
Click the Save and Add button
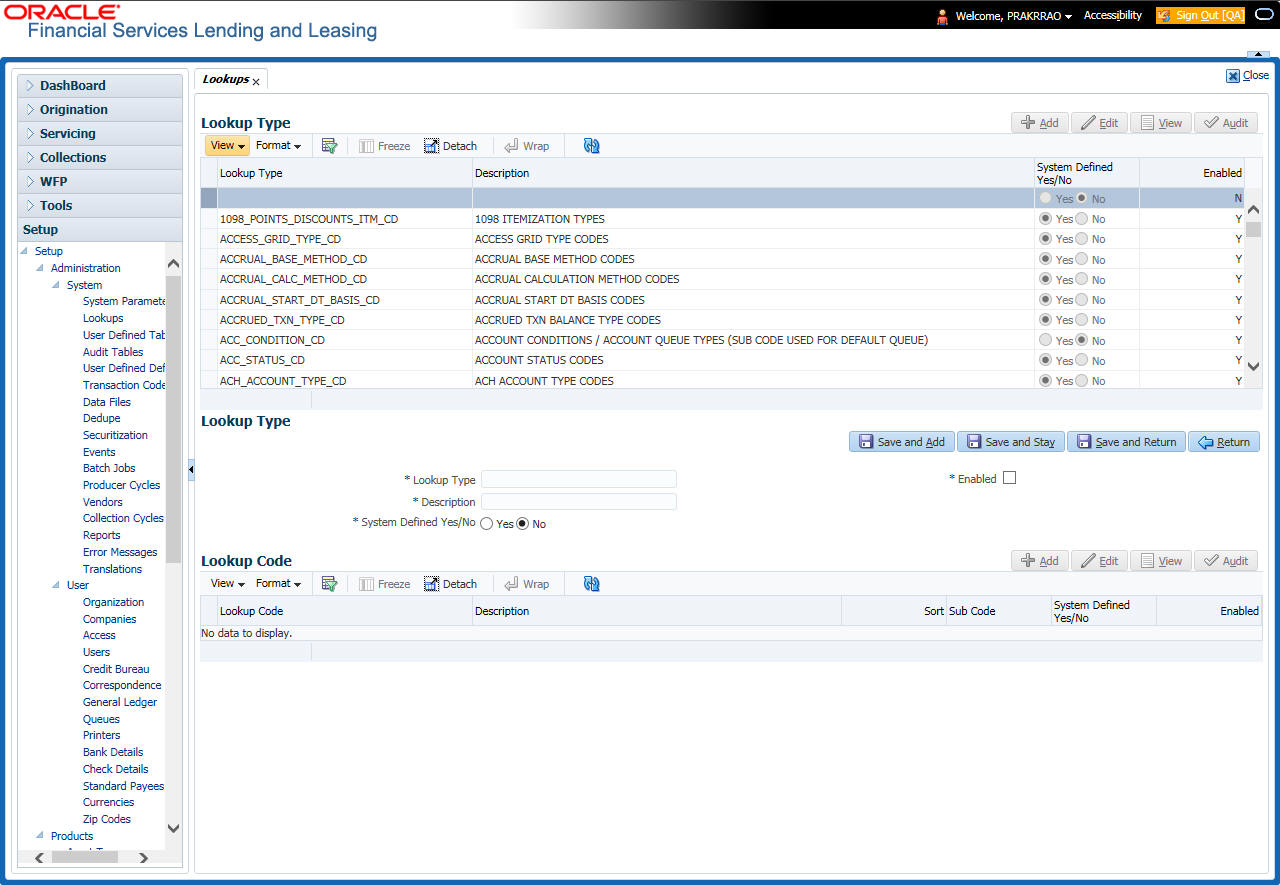[x=902, y=442]
